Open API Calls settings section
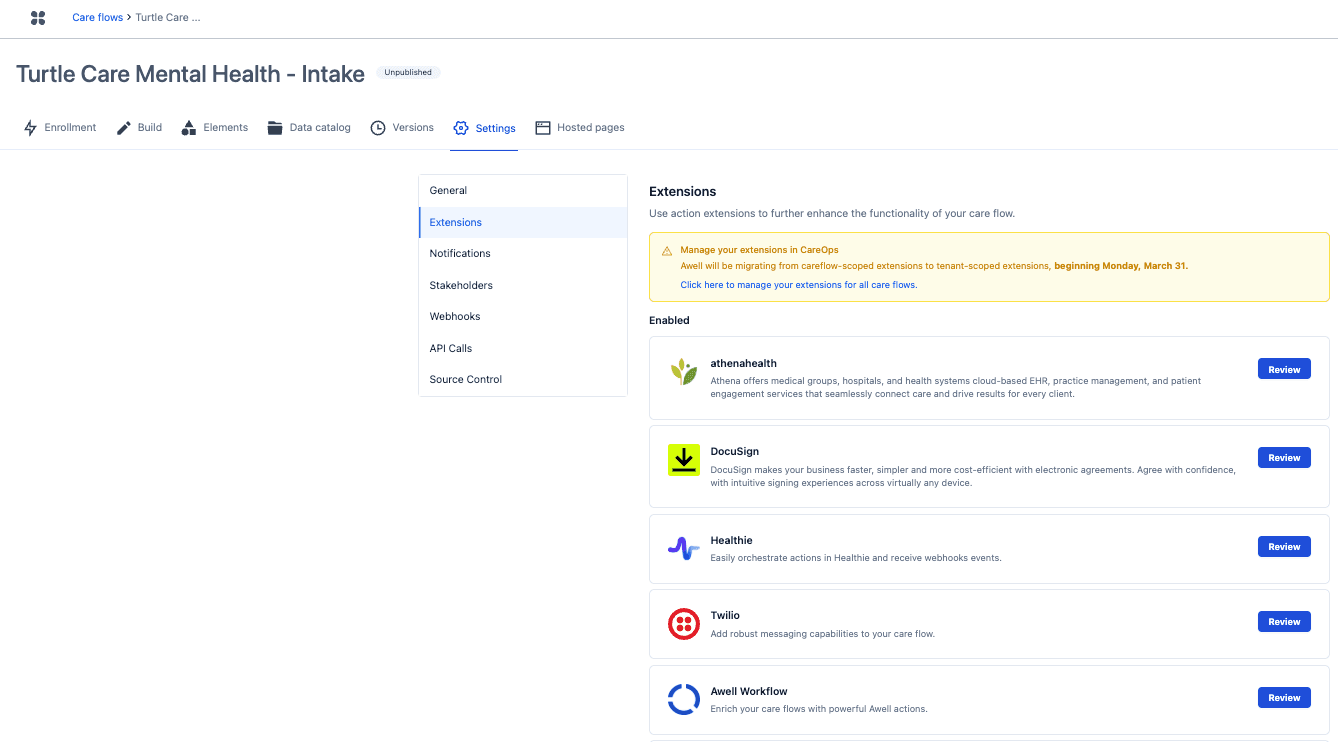Screen dimensions: 1338x742 coord(523,348)
